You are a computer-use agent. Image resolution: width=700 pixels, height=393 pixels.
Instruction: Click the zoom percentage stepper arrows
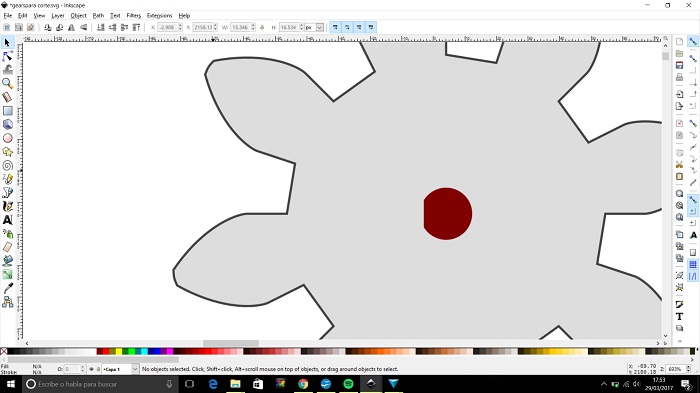(688, 369)
